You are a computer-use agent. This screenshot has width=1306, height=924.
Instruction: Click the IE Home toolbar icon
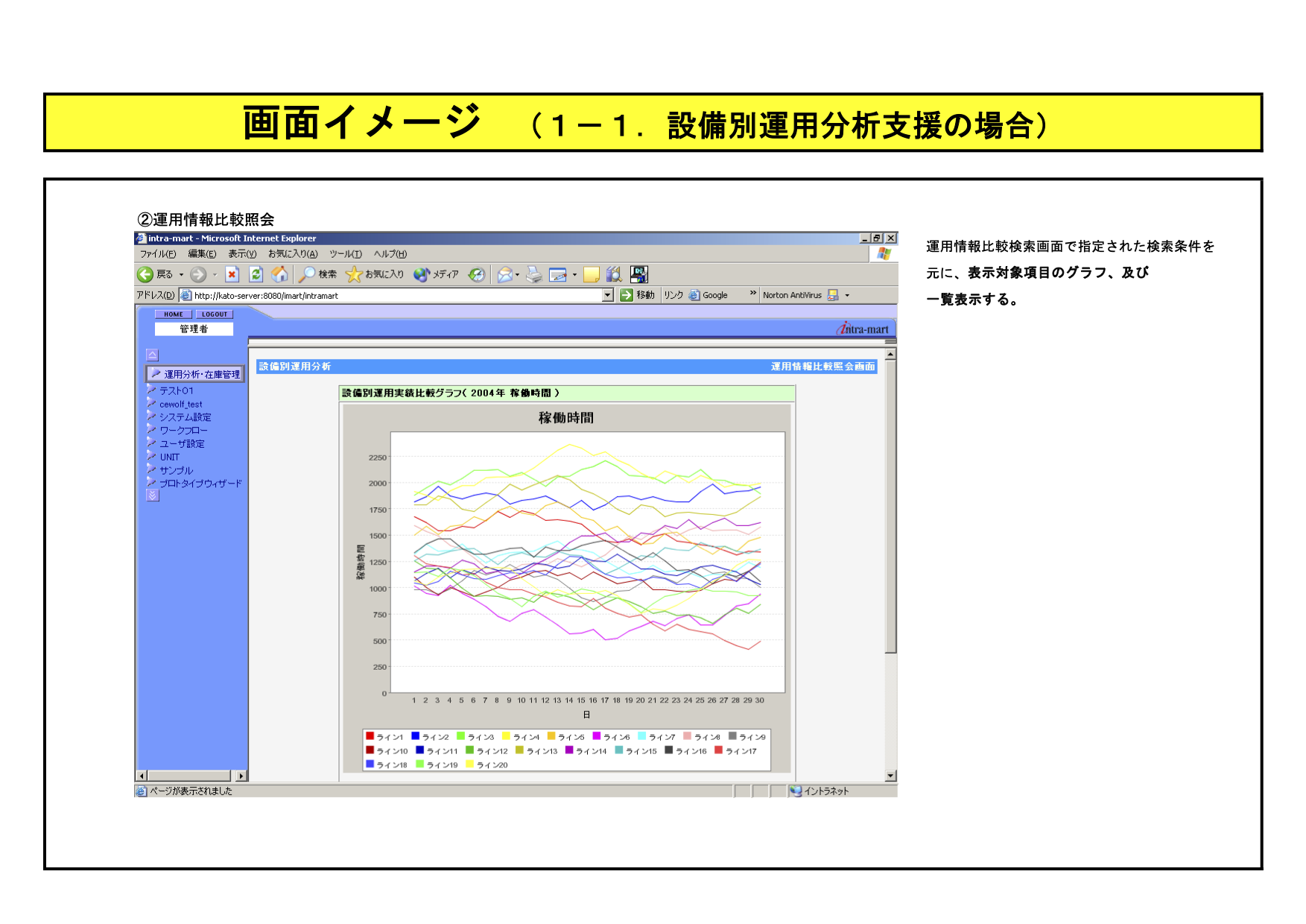click(x=279, y=275)
